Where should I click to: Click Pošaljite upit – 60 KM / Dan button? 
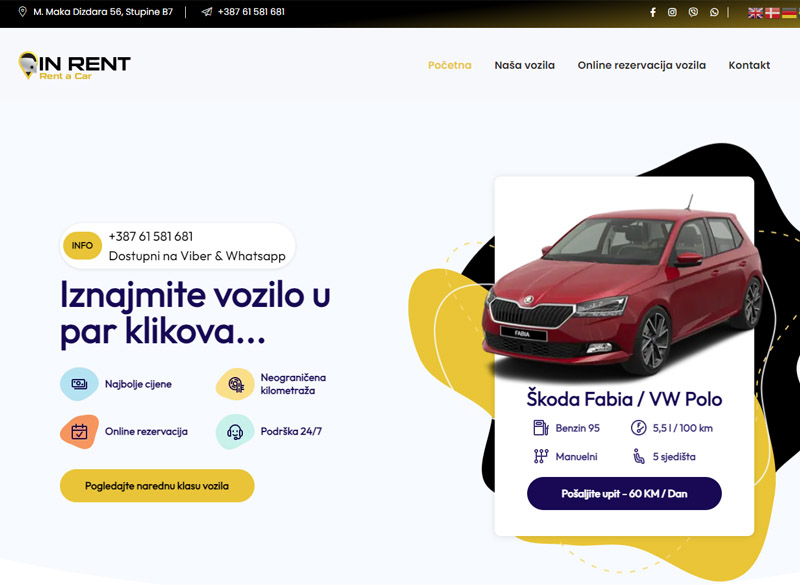tap(624, 493)
